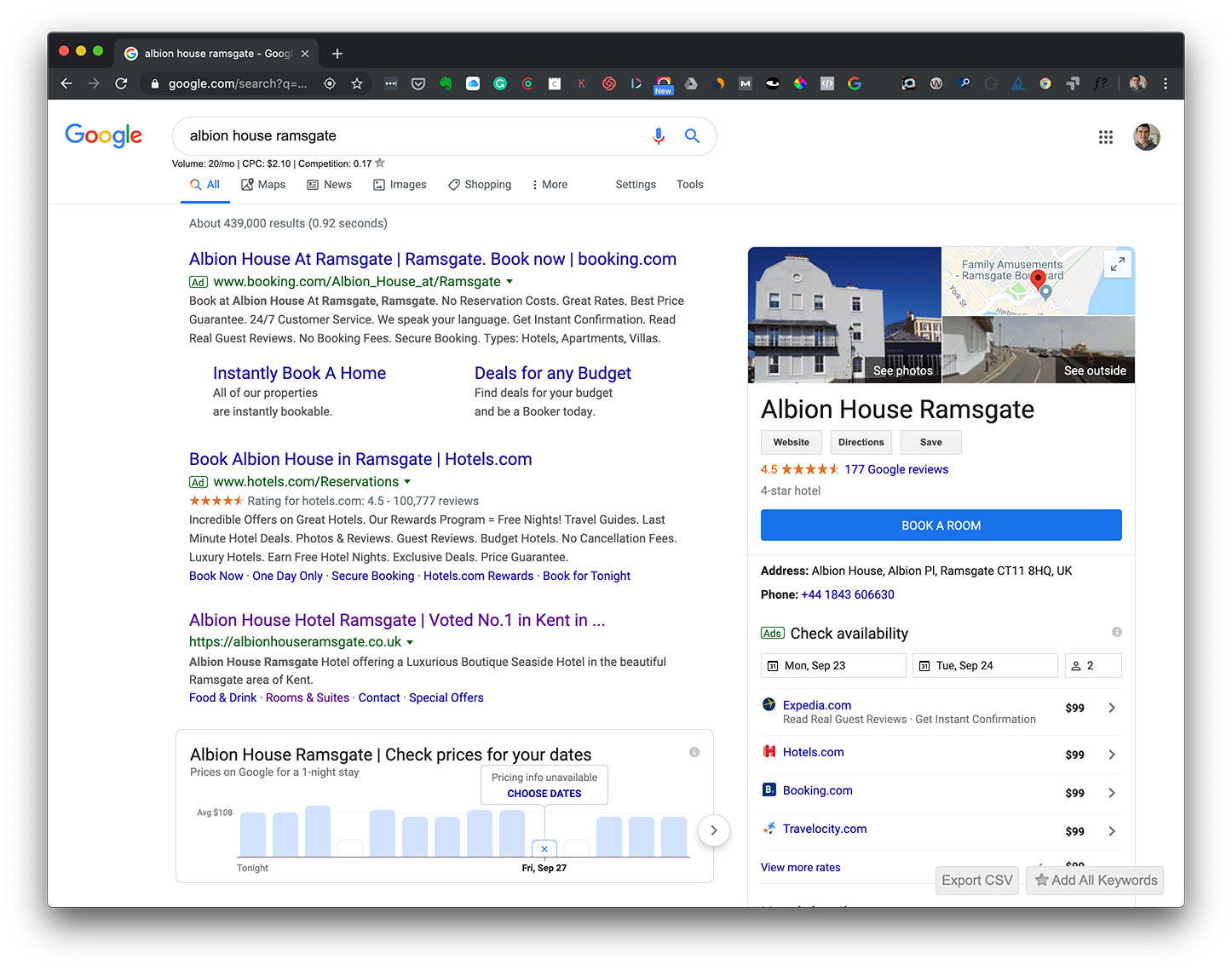Edit check-out date Tue, Sep 24

[985, 666]
